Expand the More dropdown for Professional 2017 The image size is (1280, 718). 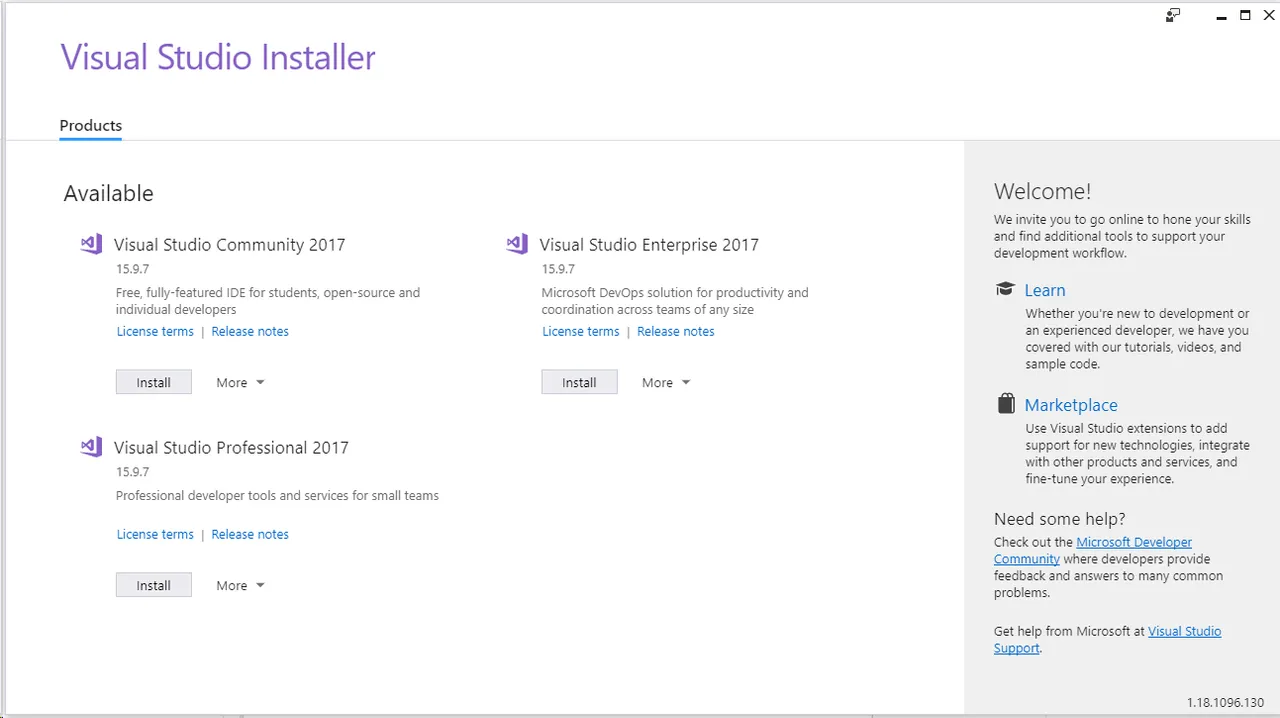[240, 585]
